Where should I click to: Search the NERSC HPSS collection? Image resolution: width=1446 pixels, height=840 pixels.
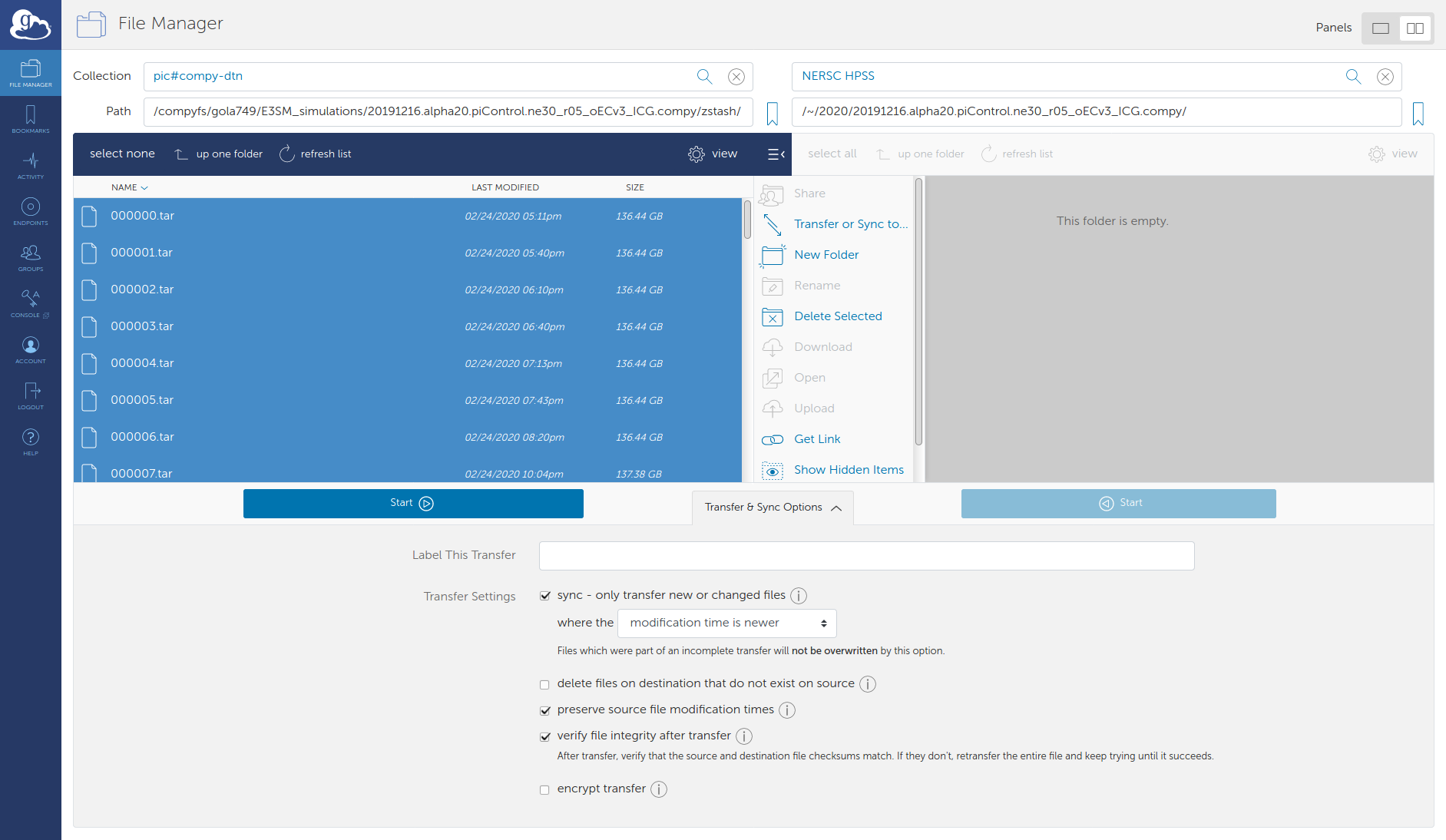(x=1353, y=76)
